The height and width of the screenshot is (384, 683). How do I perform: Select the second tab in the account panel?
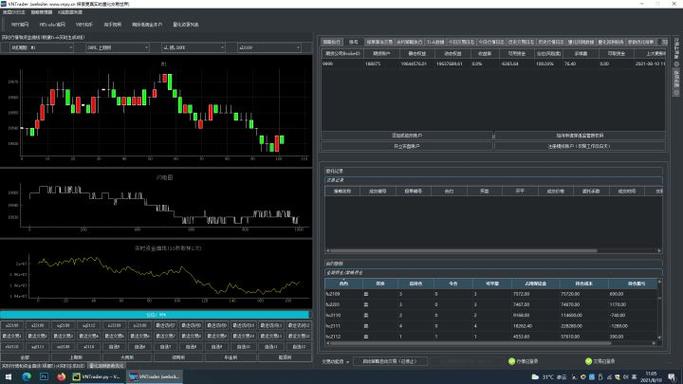(353, 42)
